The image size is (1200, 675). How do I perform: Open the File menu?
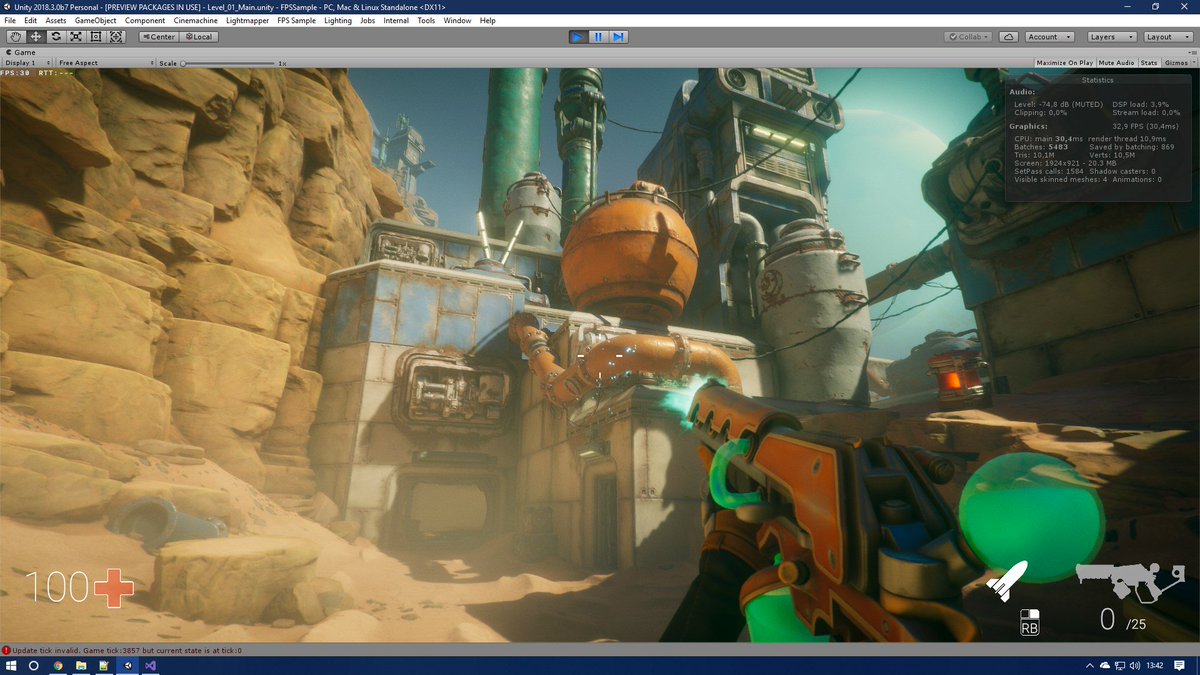[x=10, y=20]
